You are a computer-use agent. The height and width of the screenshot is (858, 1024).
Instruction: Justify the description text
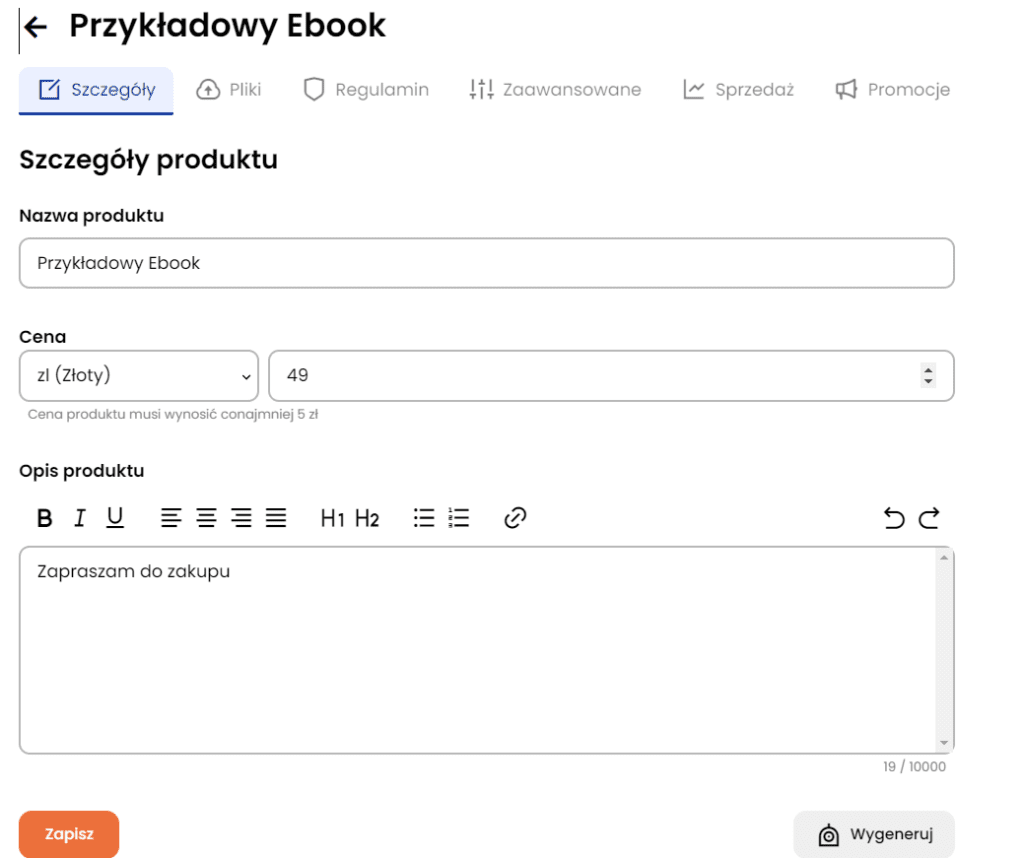tap(276, 518)
